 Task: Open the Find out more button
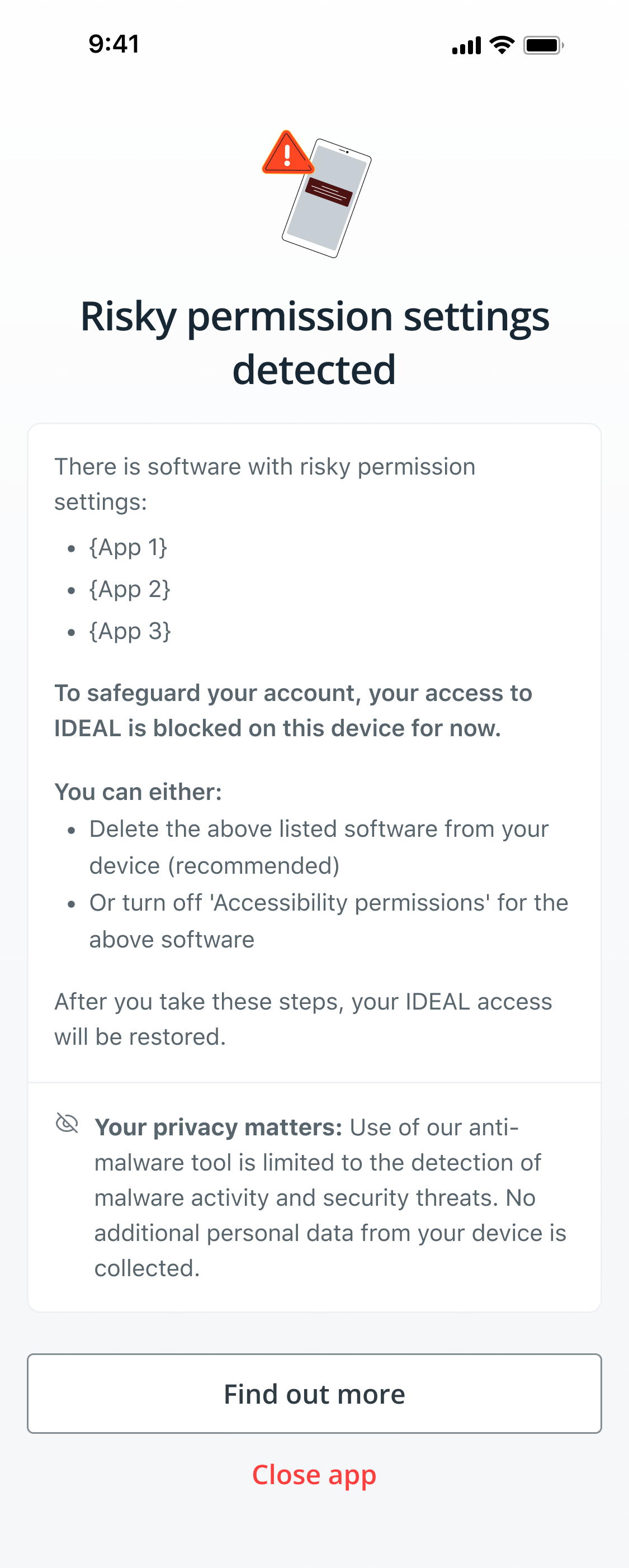pos(314,1393)
